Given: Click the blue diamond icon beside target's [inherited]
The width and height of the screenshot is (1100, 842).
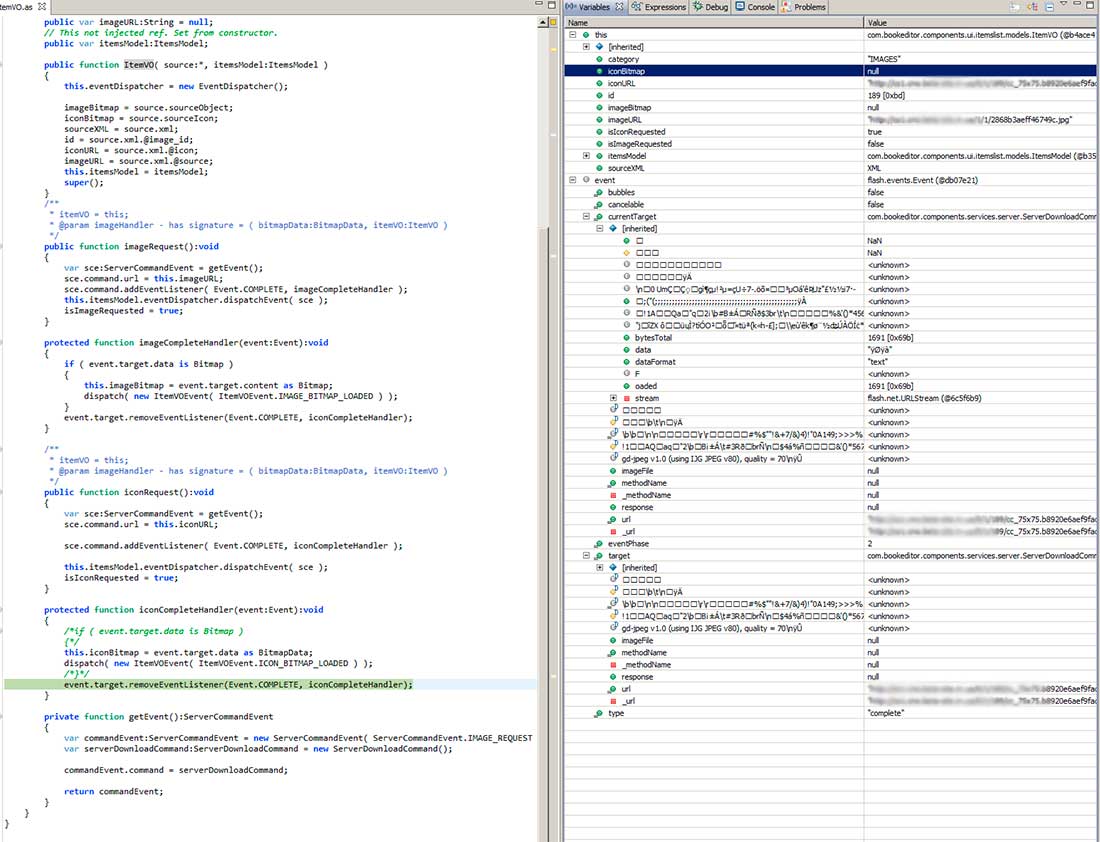Looking at the screenshot, I should point(612,567).
